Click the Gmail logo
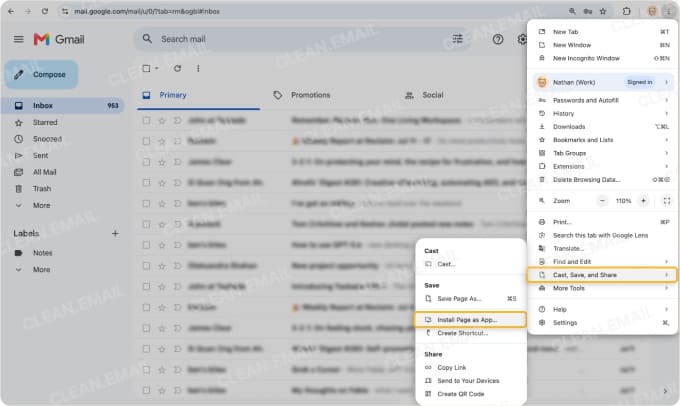 pyautogui.click(x=59, y=39)
